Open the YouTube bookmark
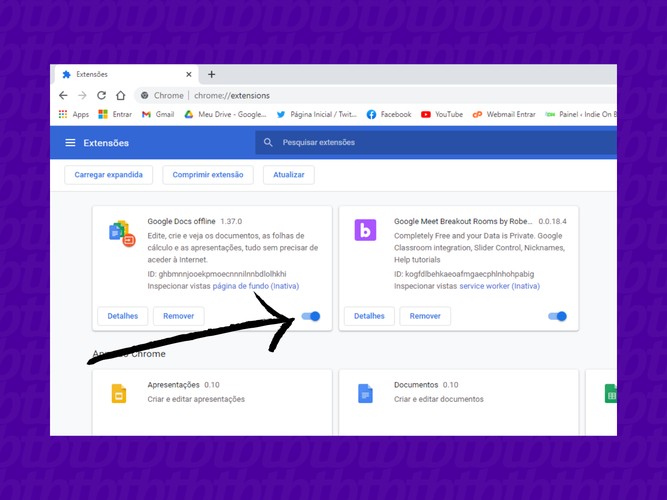 (x=442, y=114)
